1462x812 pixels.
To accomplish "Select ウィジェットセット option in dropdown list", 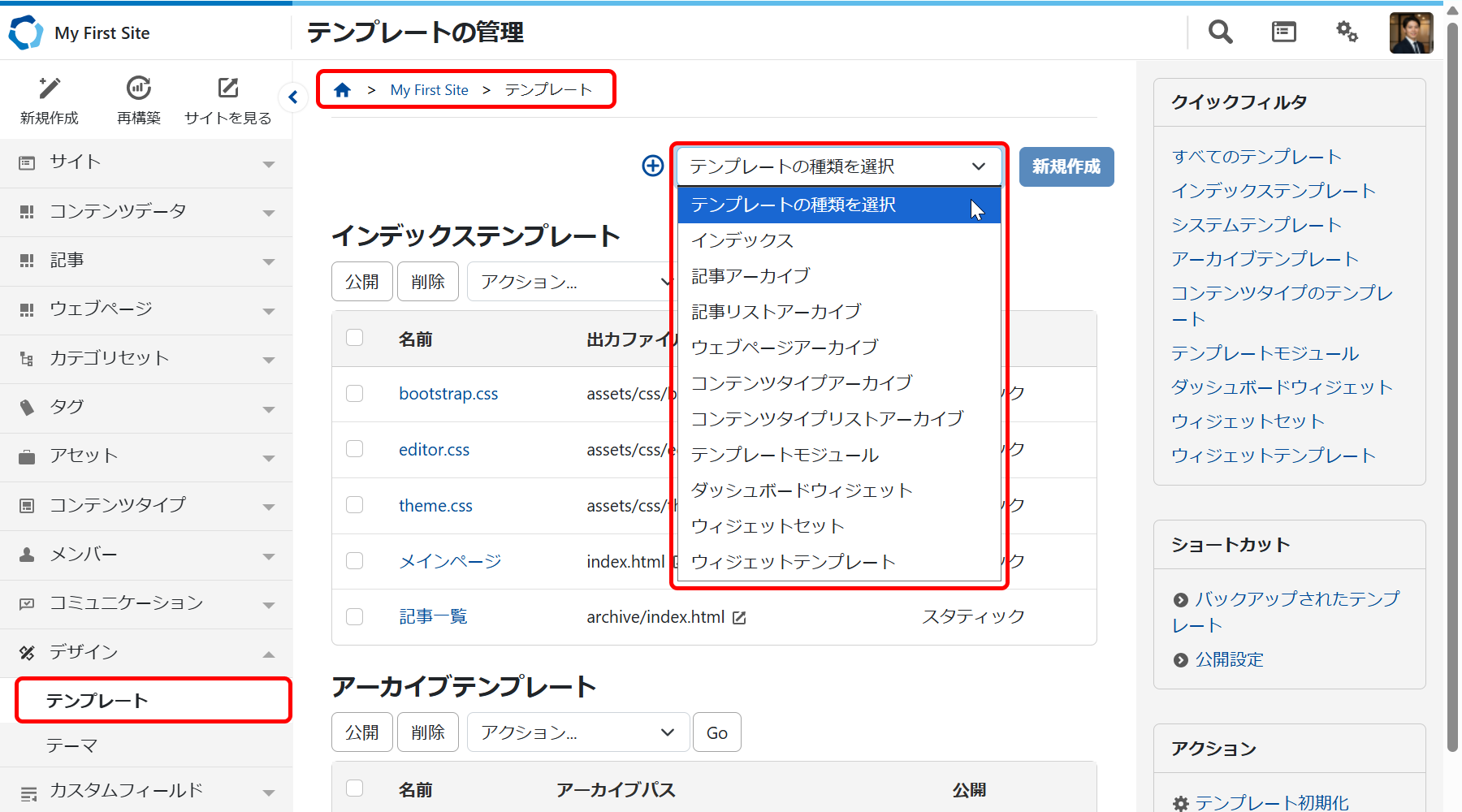I will click(768, 526).
